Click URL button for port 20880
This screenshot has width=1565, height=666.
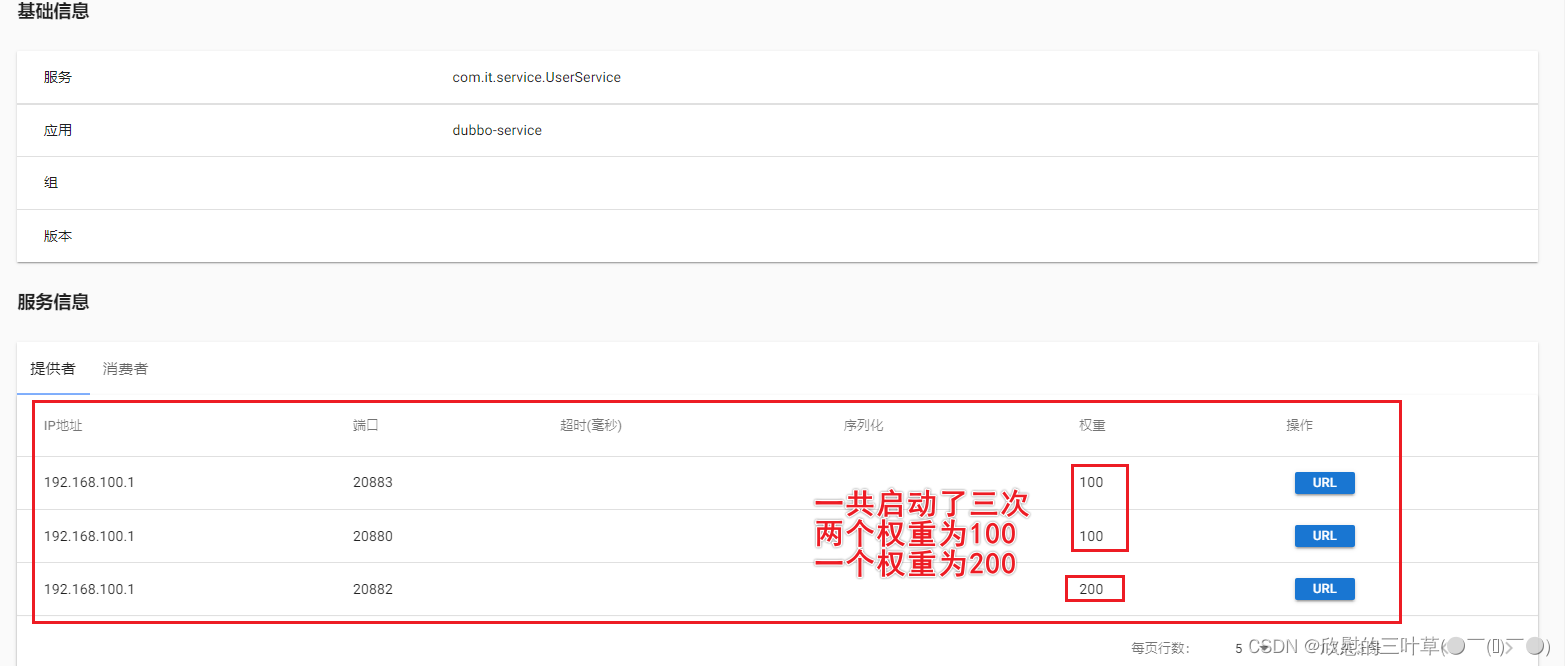click(1324, 536)
